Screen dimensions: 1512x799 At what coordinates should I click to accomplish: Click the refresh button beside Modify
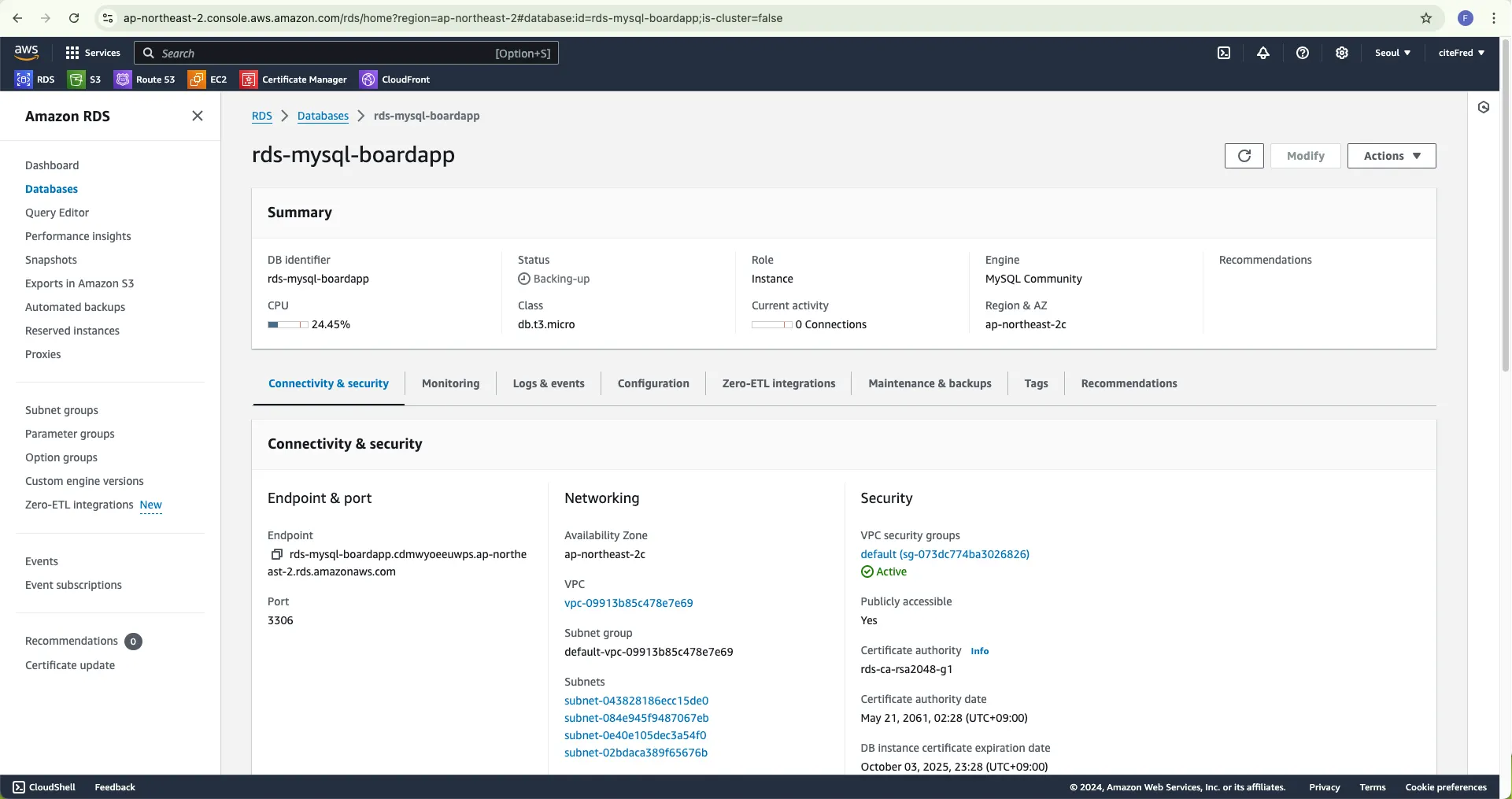(x=1244, y=156)
